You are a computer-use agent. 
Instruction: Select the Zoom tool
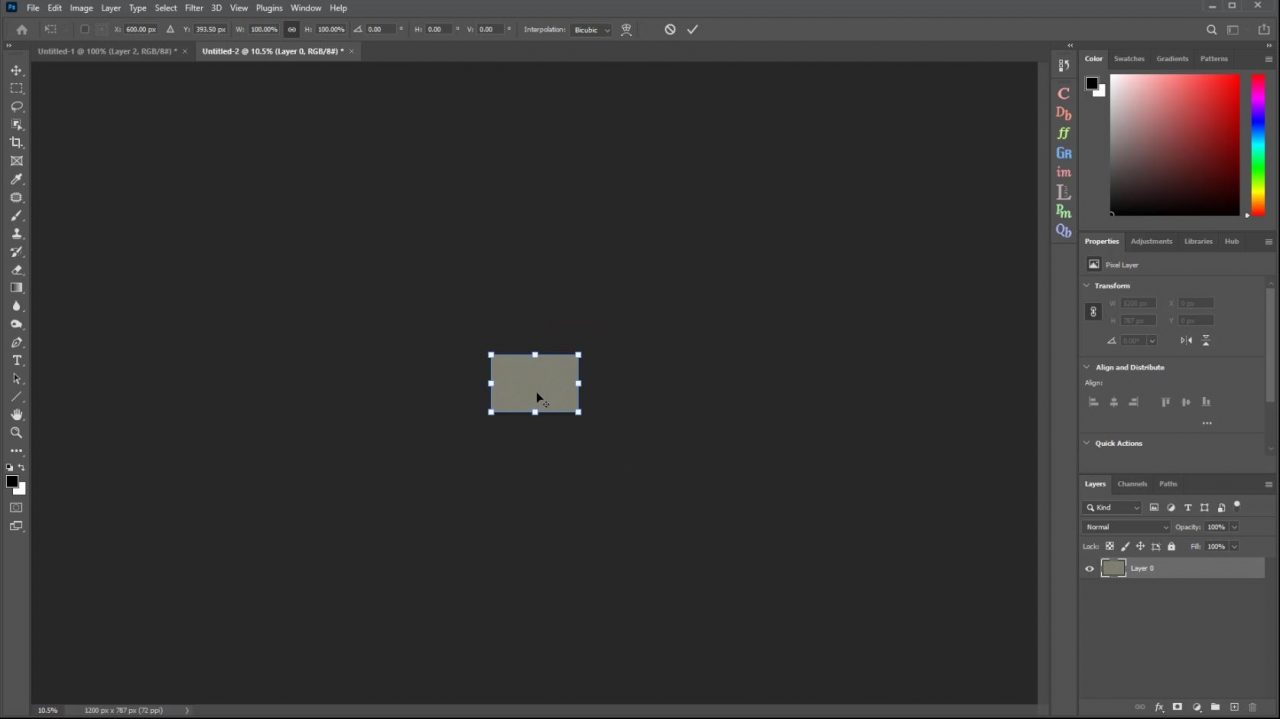pyautogui.click(x=16, y=433)
